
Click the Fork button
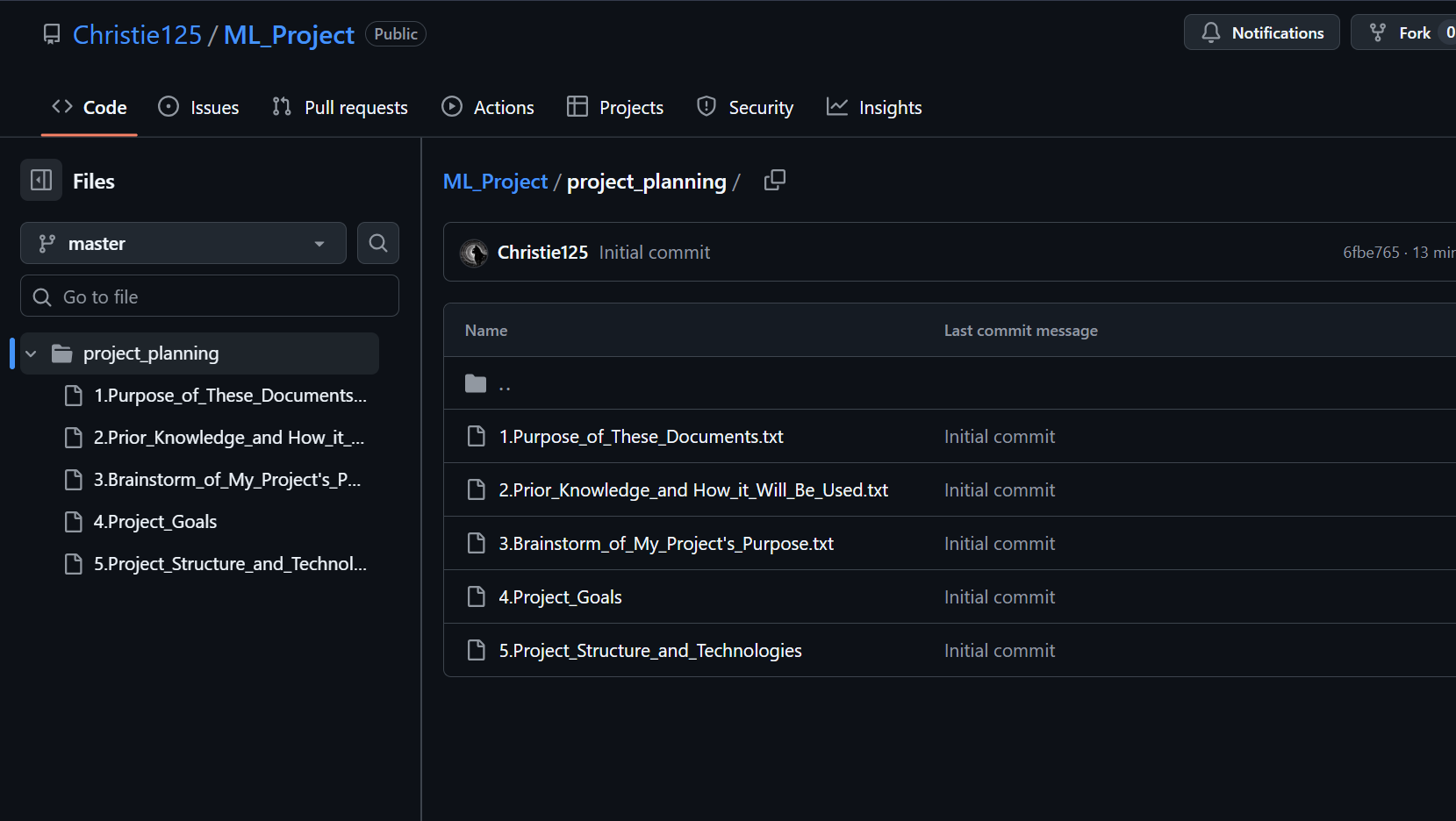point(1402,32)
